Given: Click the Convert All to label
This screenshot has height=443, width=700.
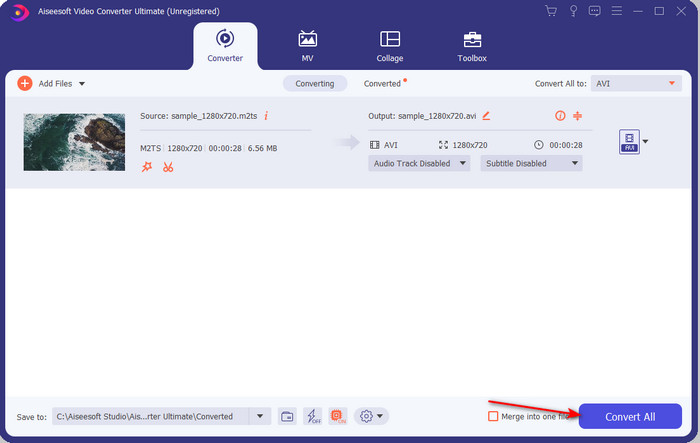Looking at the screenshot, I should pyautogui.click(x=561, y=84).
